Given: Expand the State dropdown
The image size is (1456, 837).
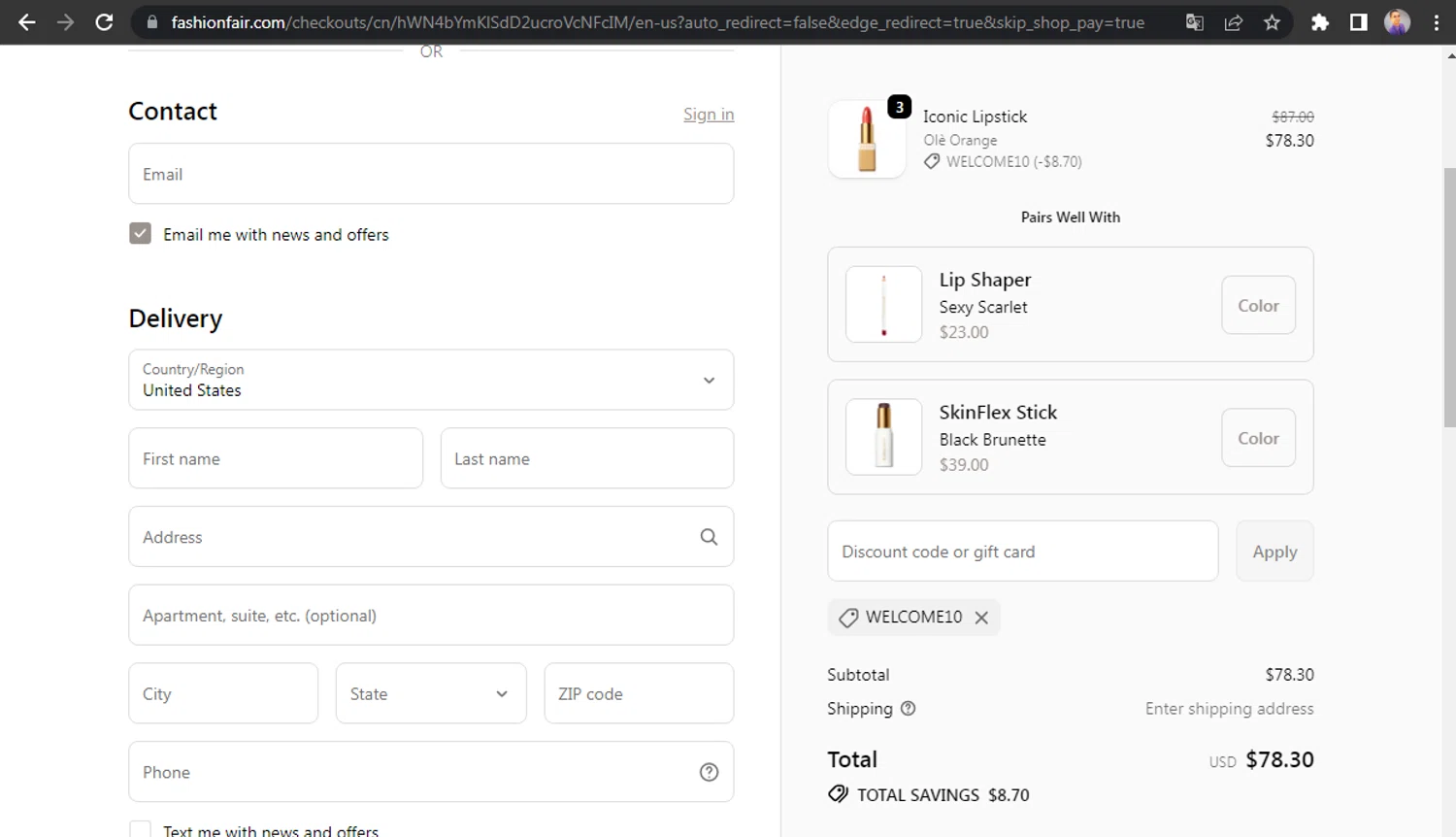Looking at the screenshot, I should [x=431, y=693].
